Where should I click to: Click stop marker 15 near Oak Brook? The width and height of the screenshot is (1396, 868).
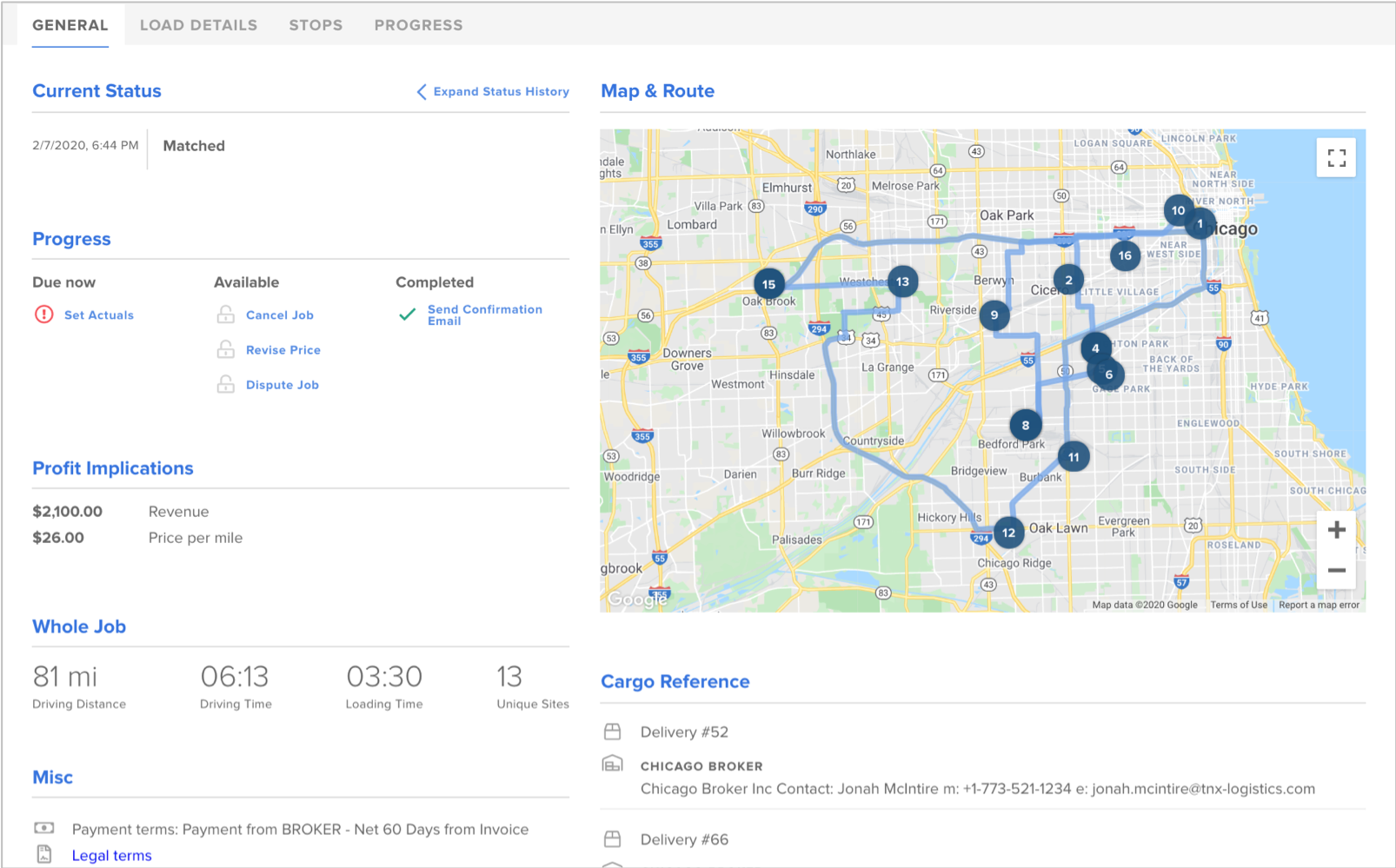tap(768, 284)
